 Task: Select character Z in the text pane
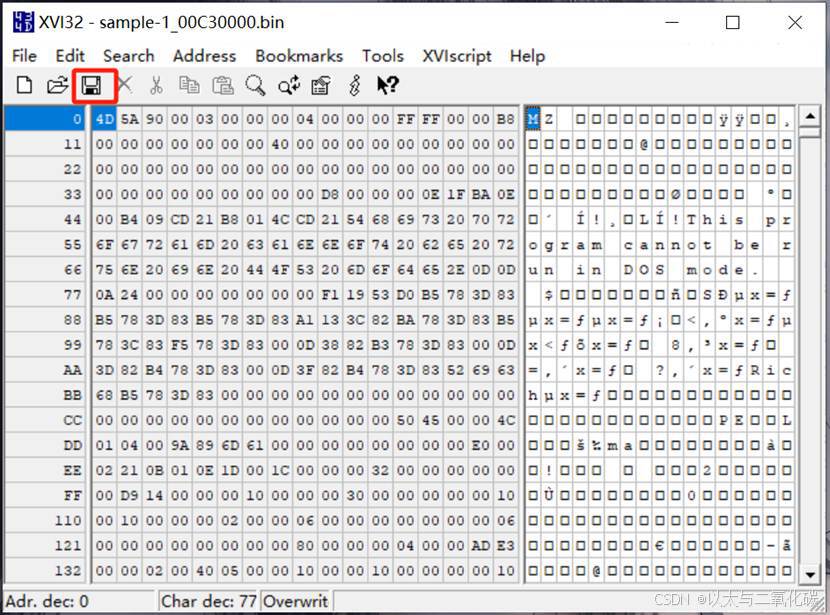click(x=548, y=119)
